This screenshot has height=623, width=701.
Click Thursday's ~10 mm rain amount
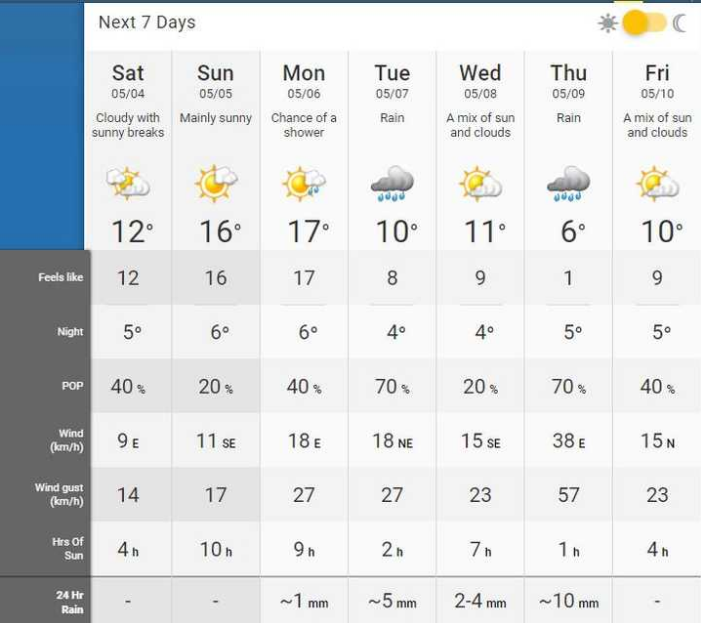(568, 601)
